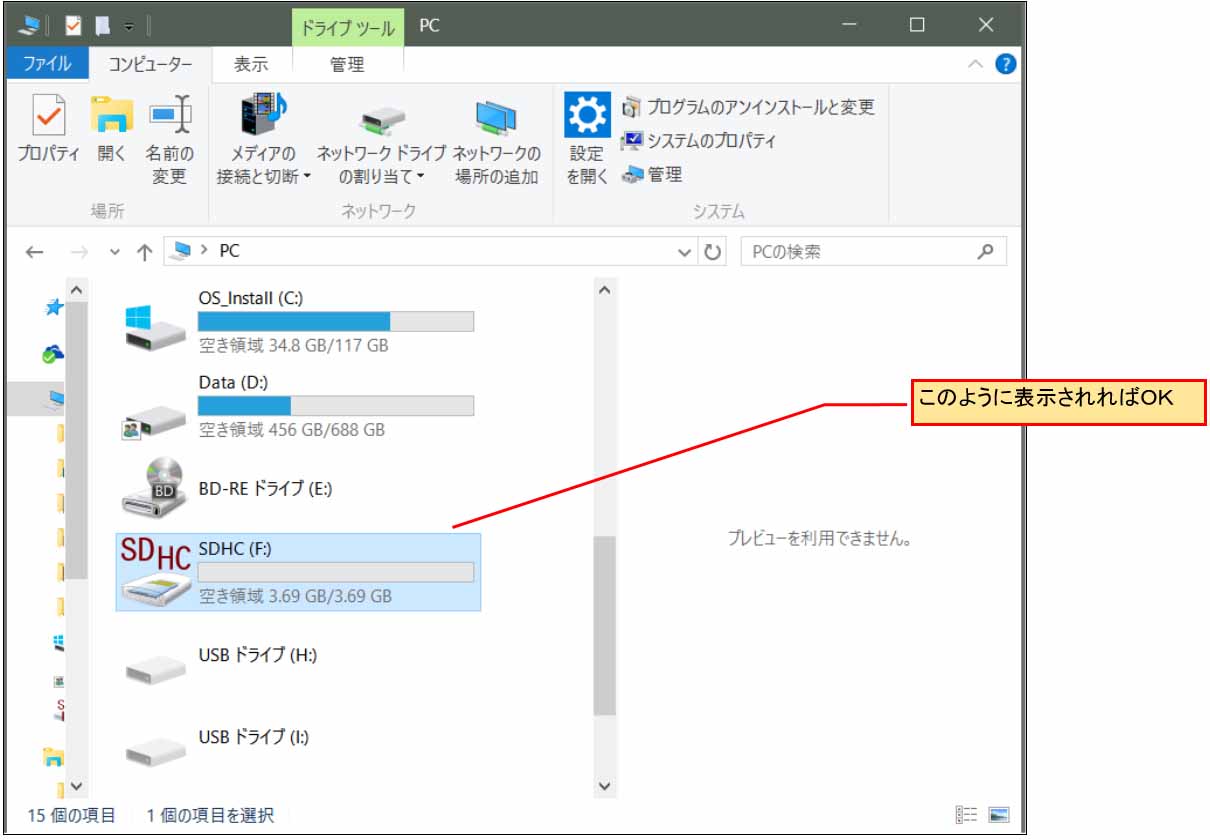Expand the Map network drive (ネットワークドライブの割り当て) dropdown
This screenshot has height=840, width=1210.
point(421,178)
